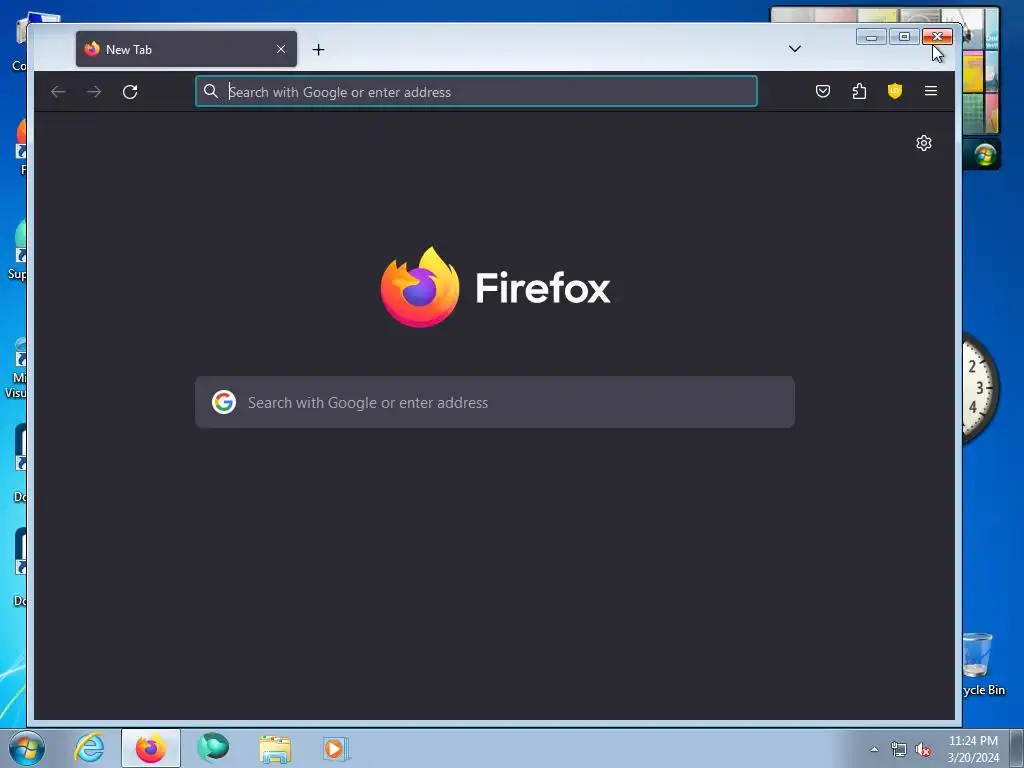
Task: Click the clock desktop gadget
Action: 980,389
